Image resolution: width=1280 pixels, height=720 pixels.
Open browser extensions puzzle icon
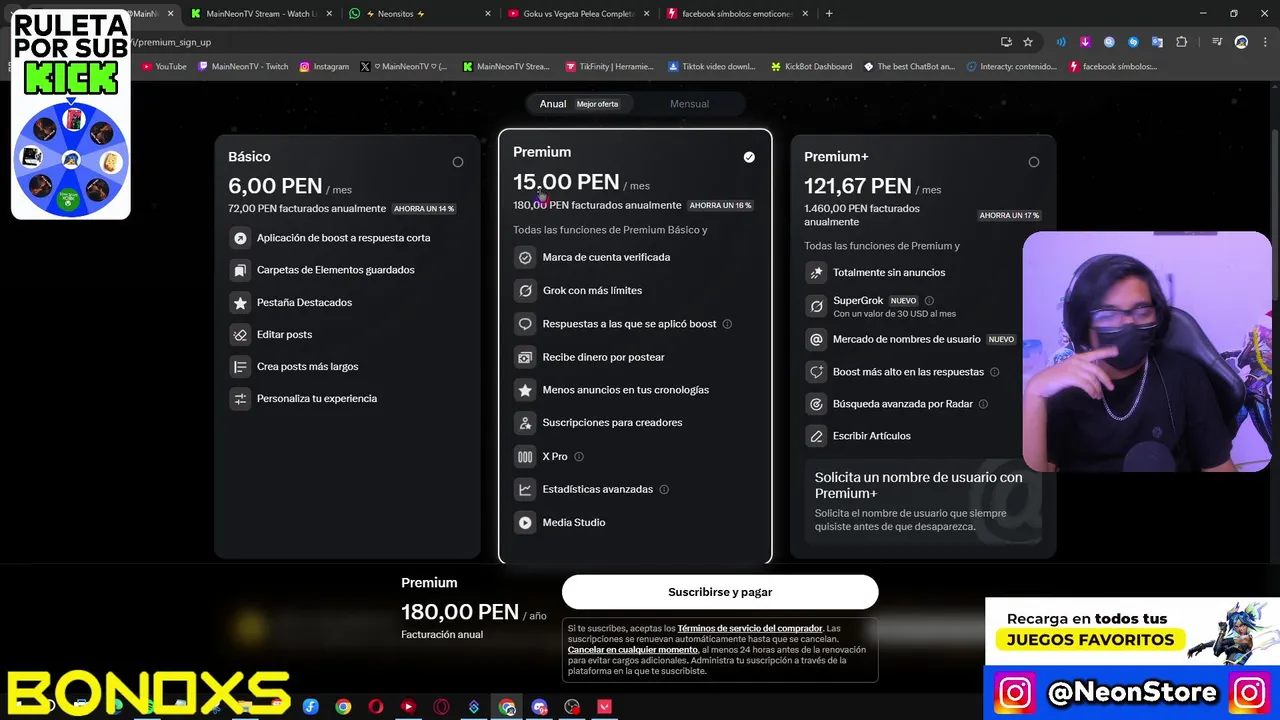(1182, 42)
